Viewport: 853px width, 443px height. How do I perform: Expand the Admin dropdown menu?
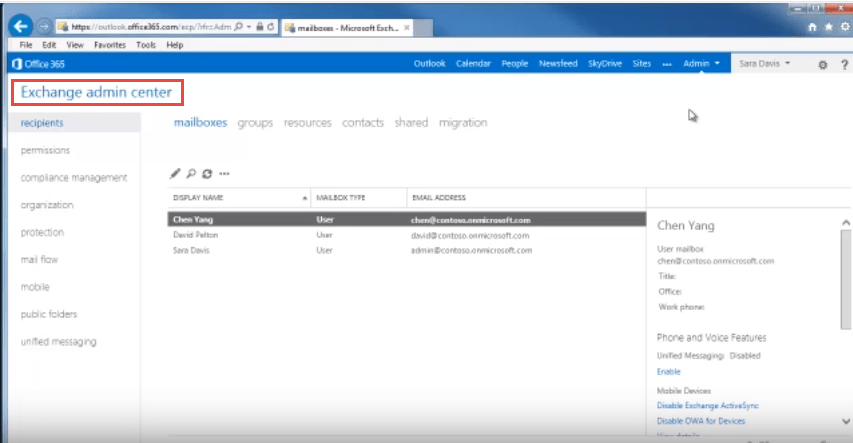click(701, 64)
